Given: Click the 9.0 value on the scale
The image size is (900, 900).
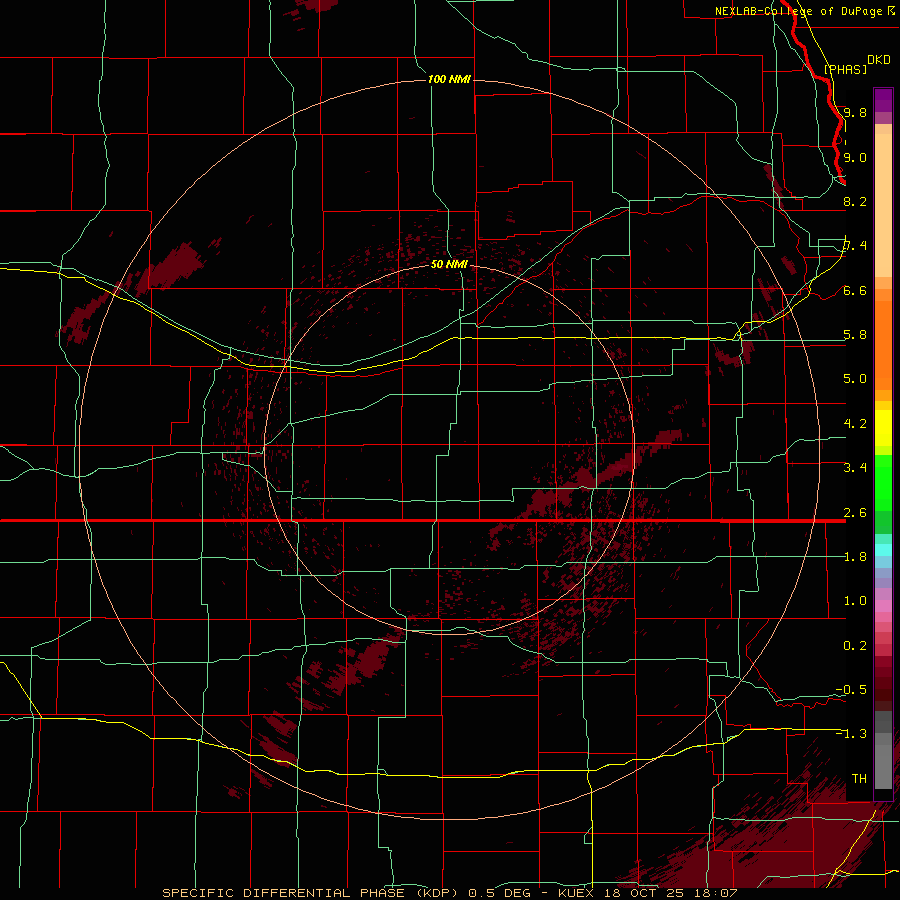Looking at the screenshot, I should pos(855,157).
